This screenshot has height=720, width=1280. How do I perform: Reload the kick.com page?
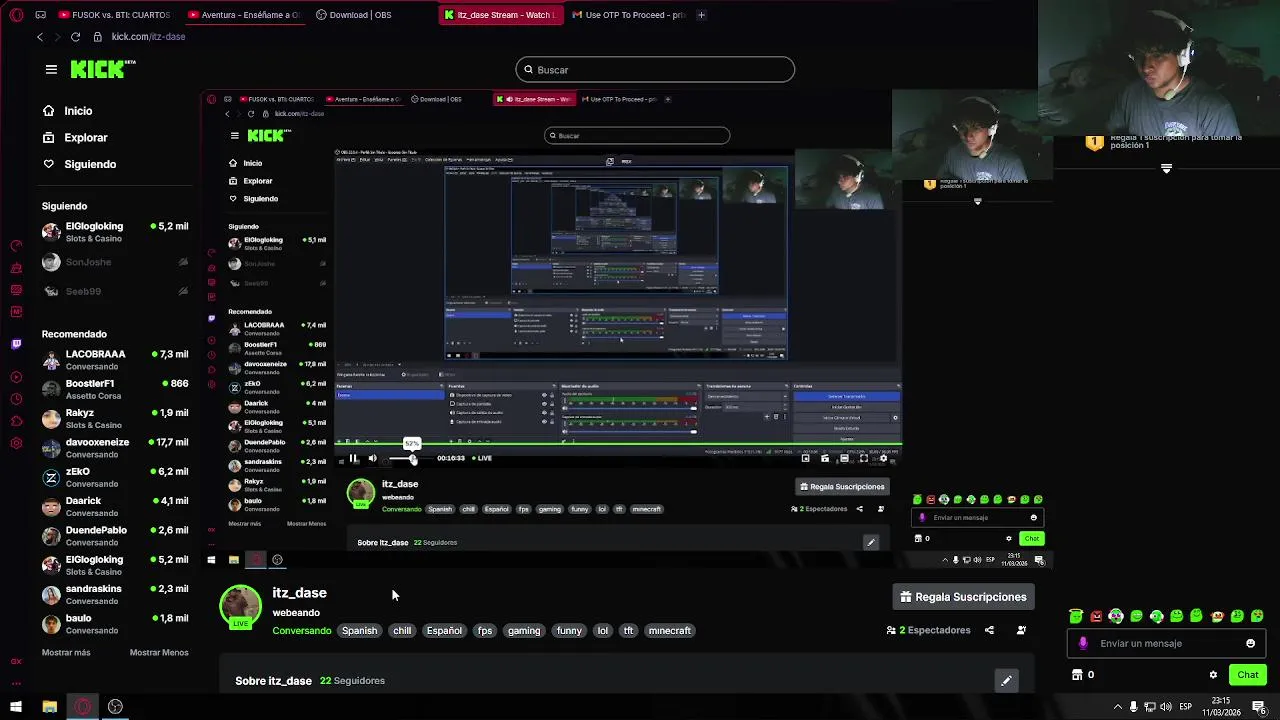click(x=75, y=37)
